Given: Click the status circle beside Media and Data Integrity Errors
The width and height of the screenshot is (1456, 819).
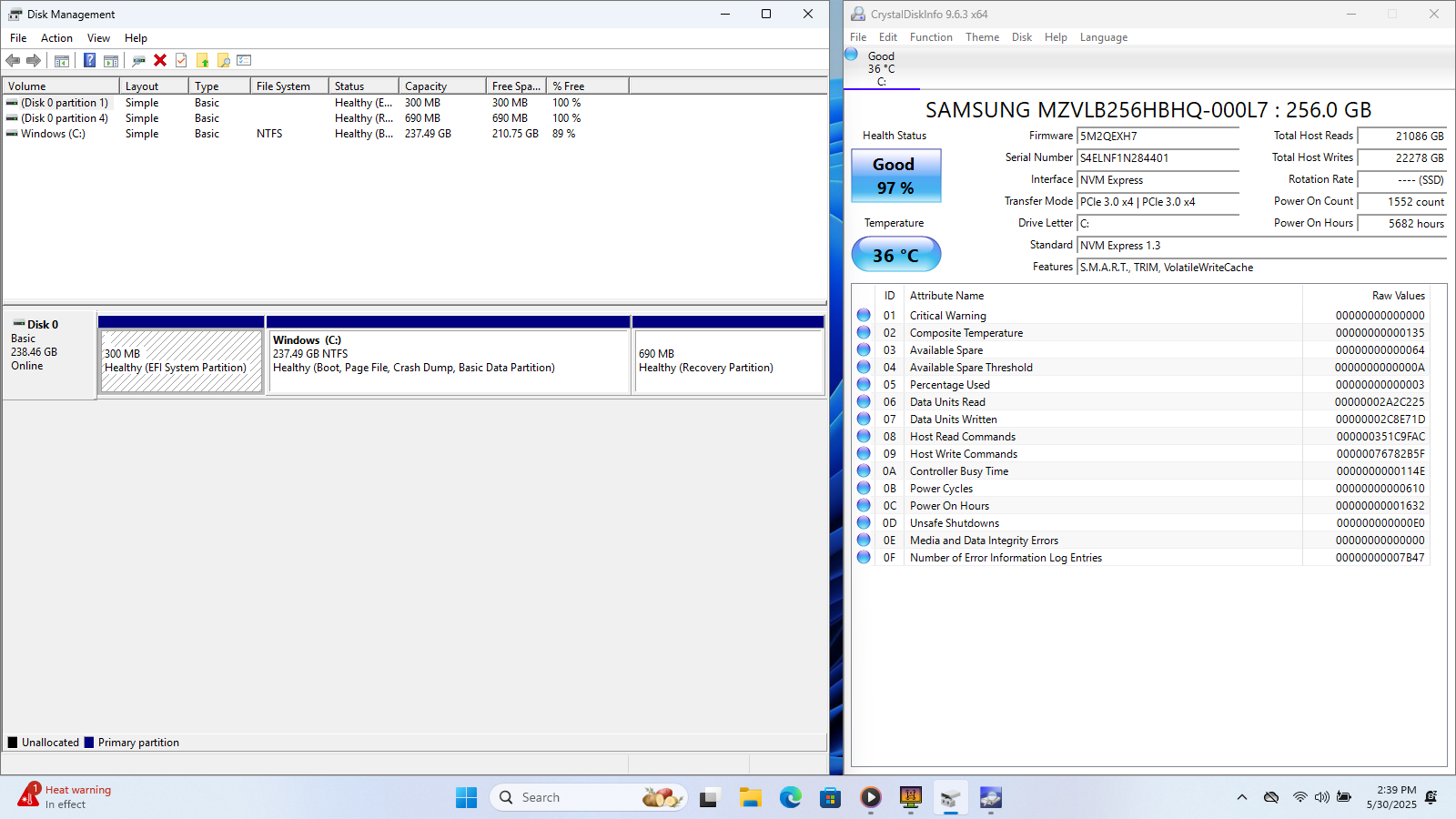Looking at the screenshot, I should pyautogui.click(x=864, y=540).
